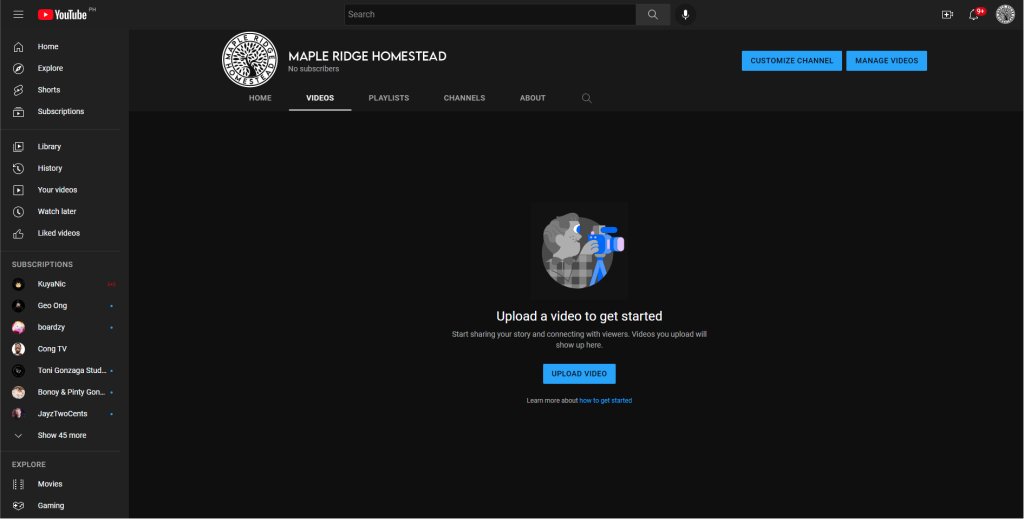Screen dimensions: 1024x519
Task: Click the cameraman illustration
Action: coord(579,251)
